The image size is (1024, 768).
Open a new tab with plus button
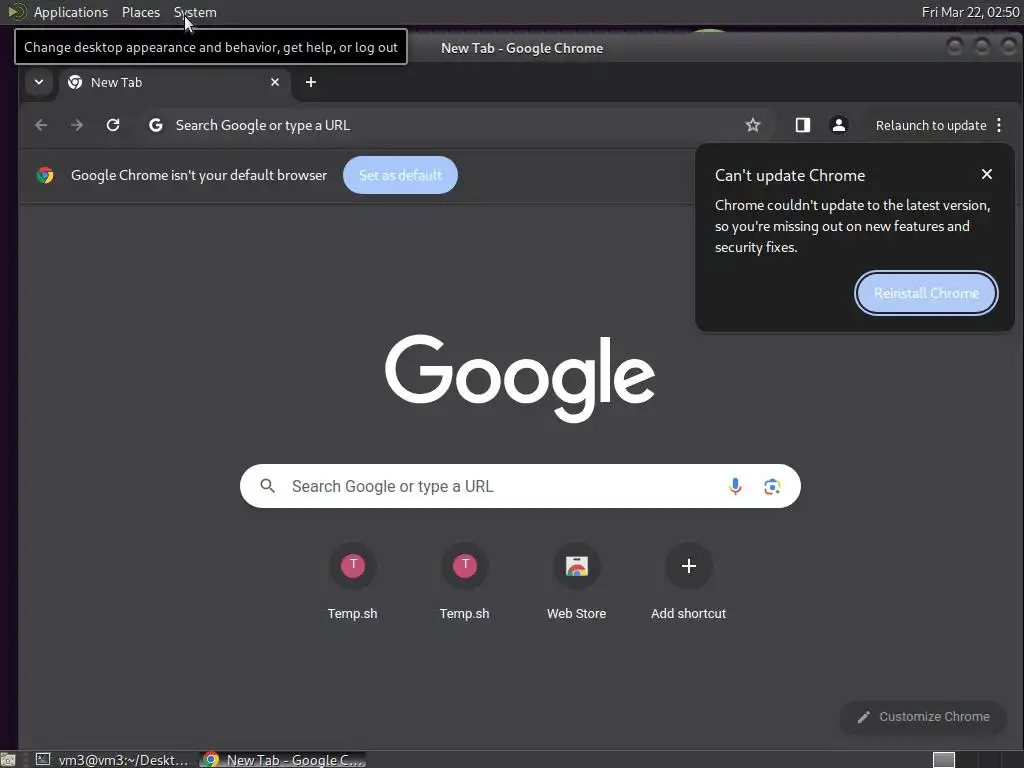[x=311, y=82]
